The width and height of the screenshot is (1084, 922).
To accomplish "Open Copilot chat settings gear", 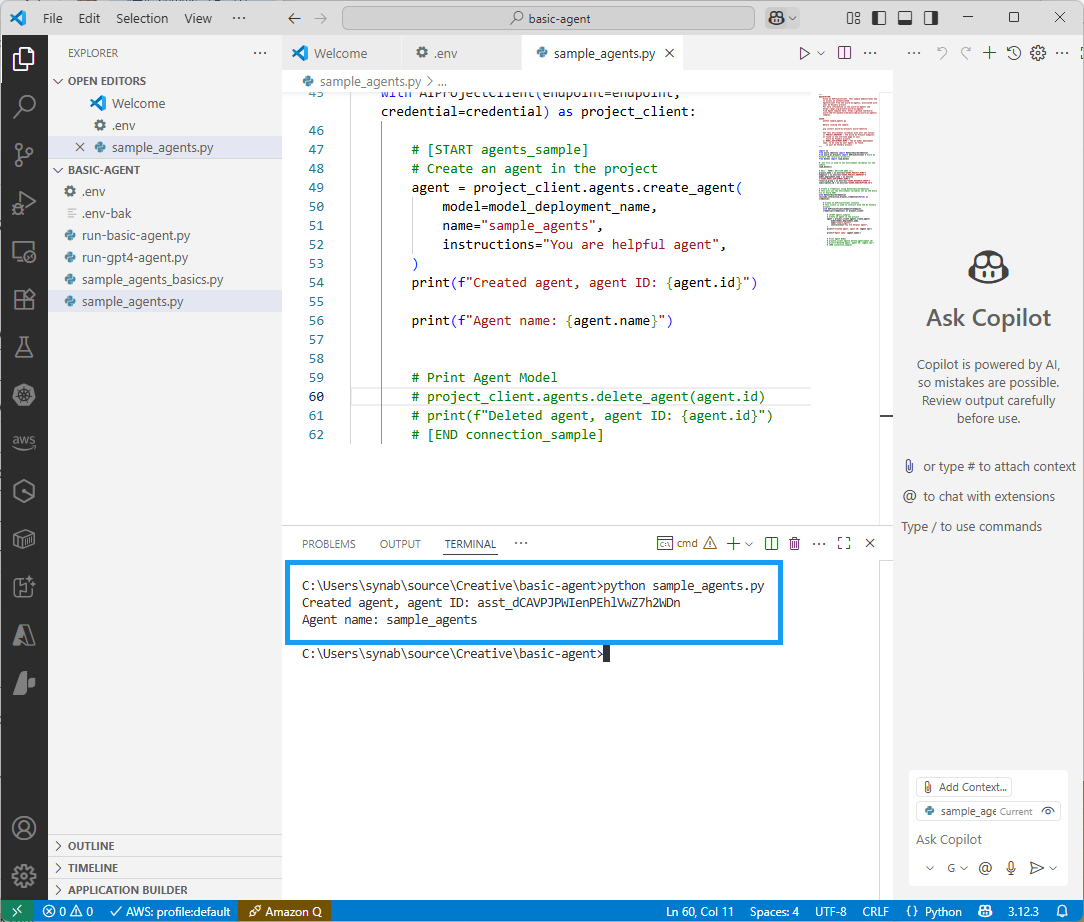I will pyautogui.click(x=1038, y=53).
